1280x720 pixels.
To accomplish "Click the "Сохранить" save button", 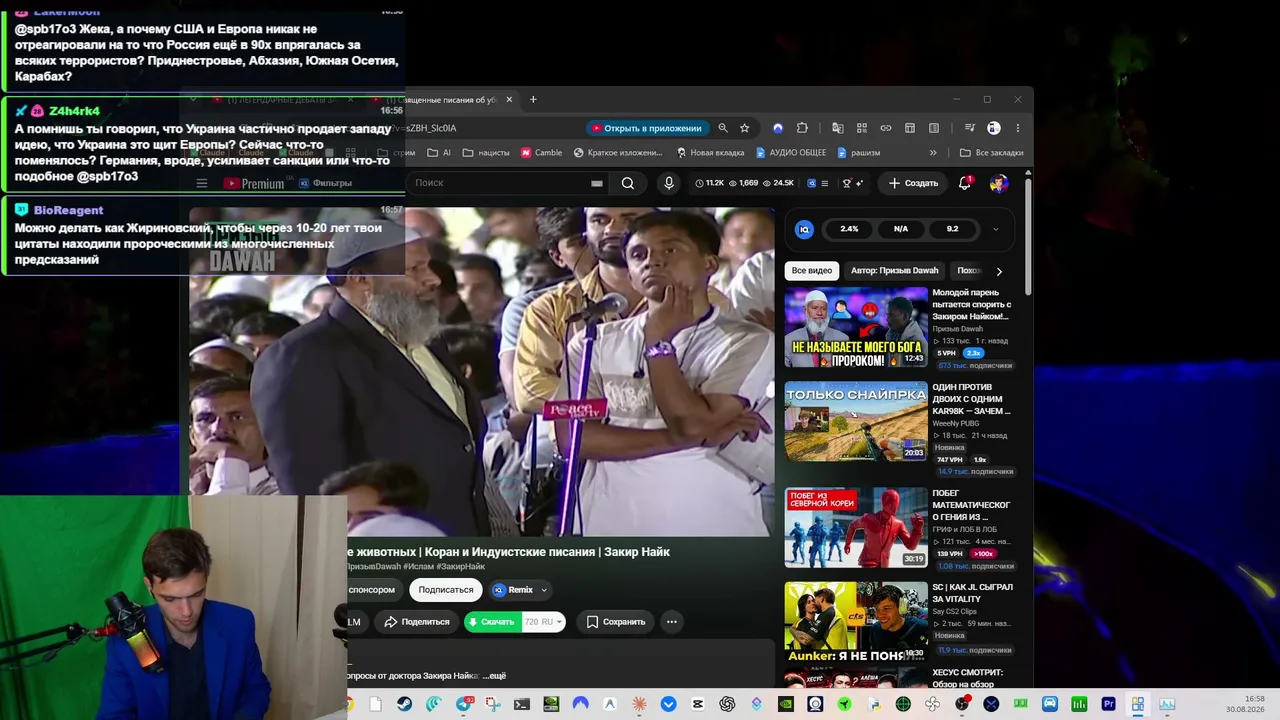I will coord(615,622).
